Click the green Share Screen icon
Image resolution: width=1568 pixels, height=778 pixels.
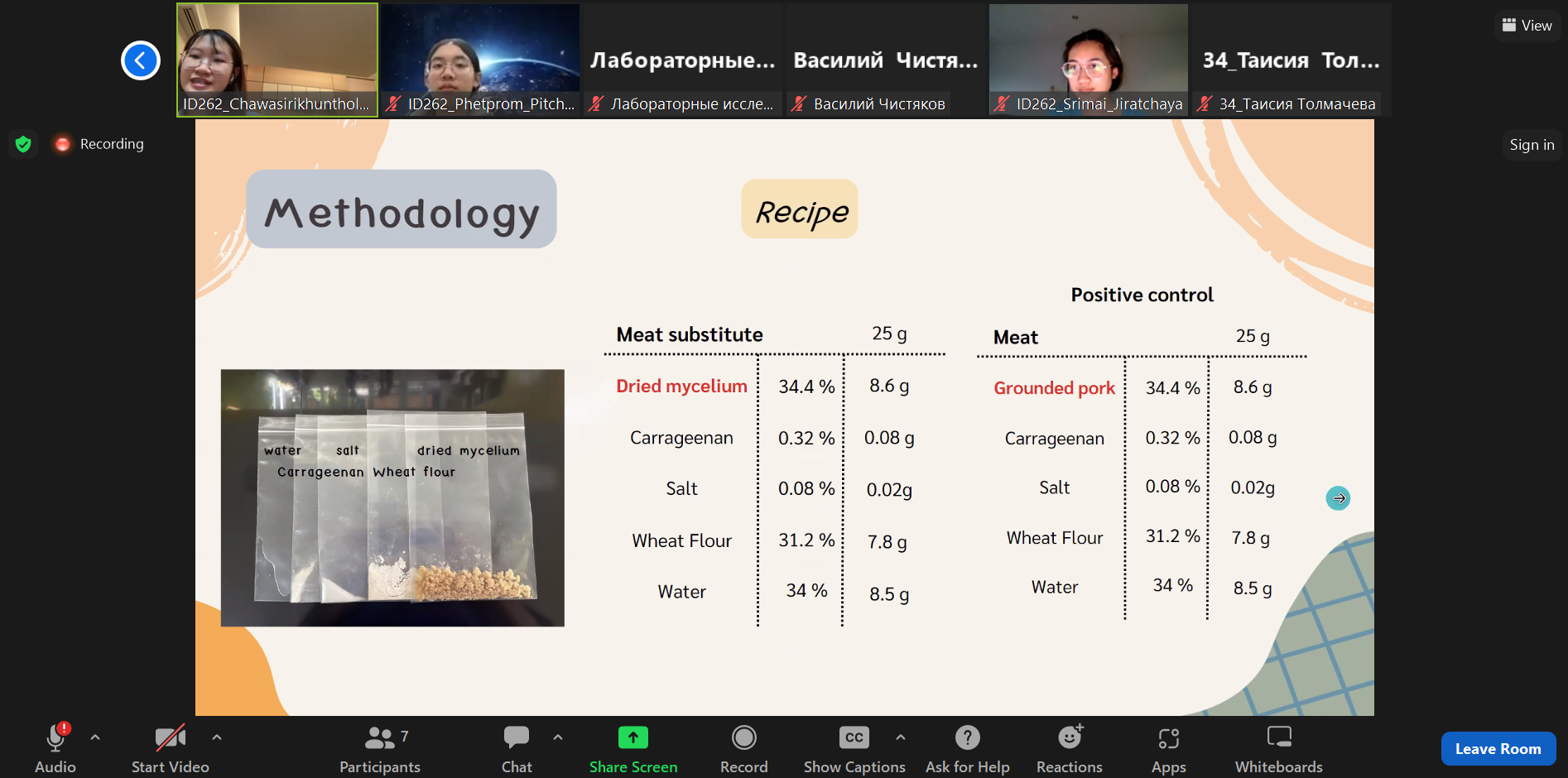[x=632, y=737]
